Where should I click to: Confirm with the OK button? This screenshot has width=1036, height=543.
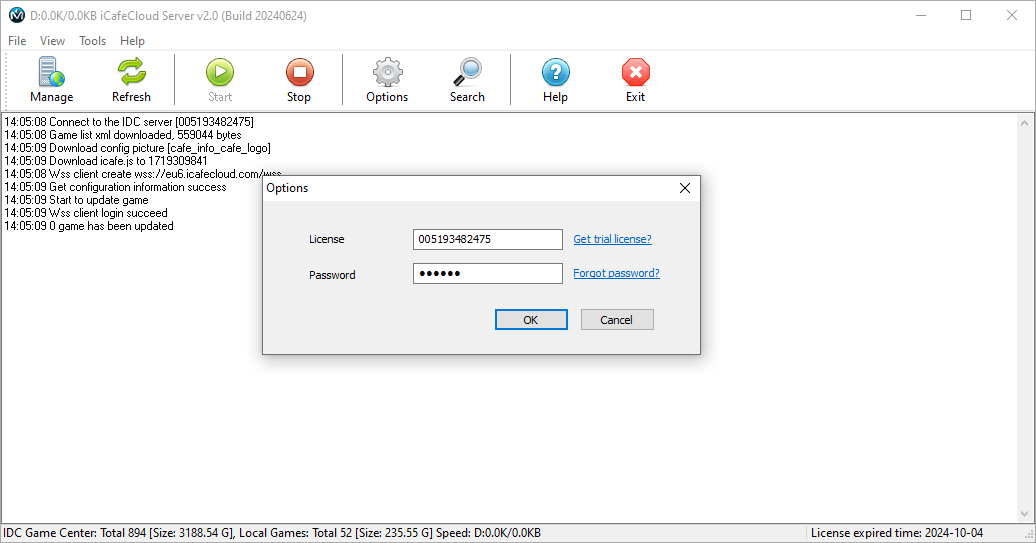[531, 320]
